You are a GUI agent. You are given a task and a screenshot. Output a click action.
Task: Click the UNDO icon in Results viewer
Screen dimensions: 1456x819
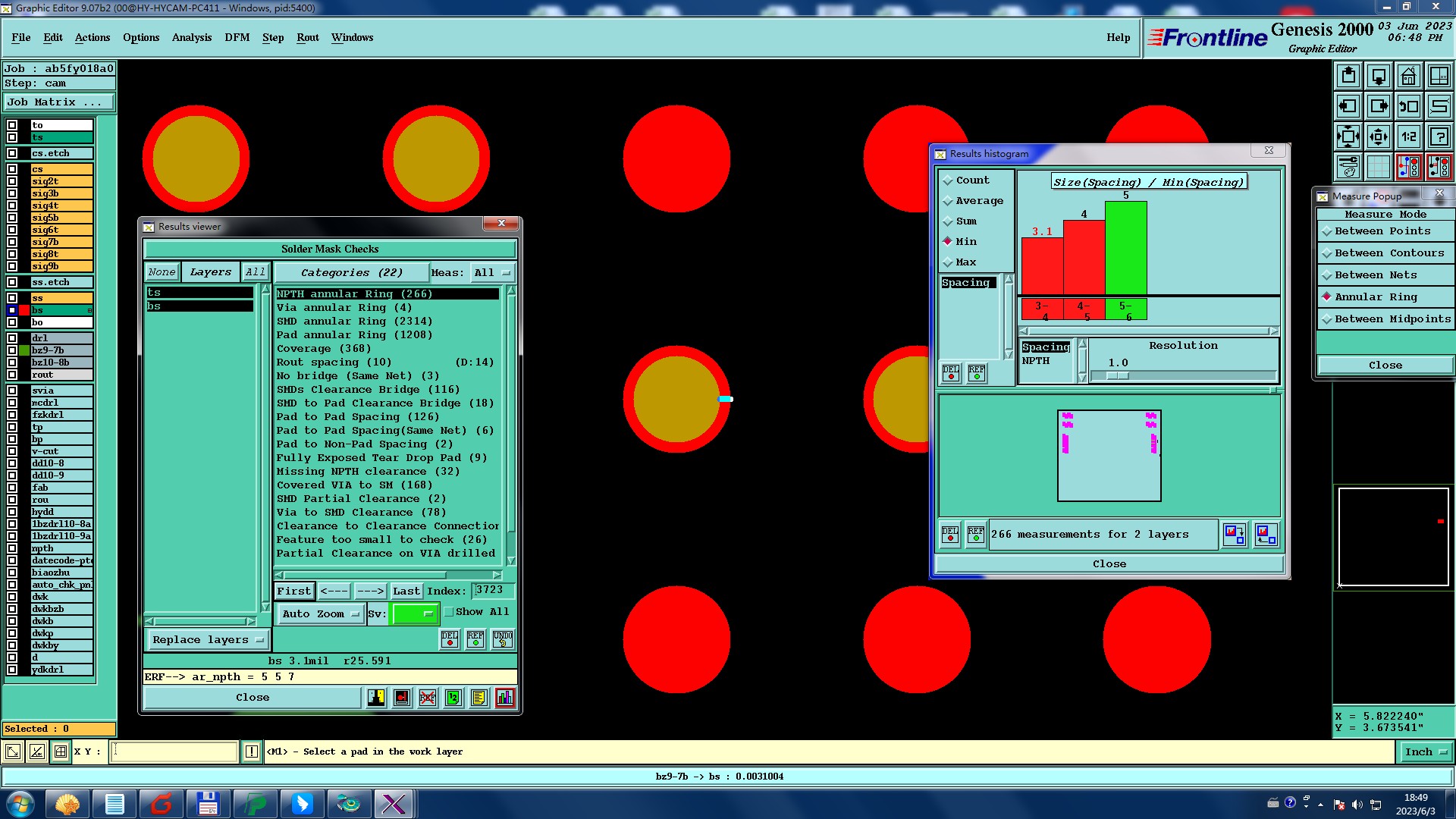[503, 639]
